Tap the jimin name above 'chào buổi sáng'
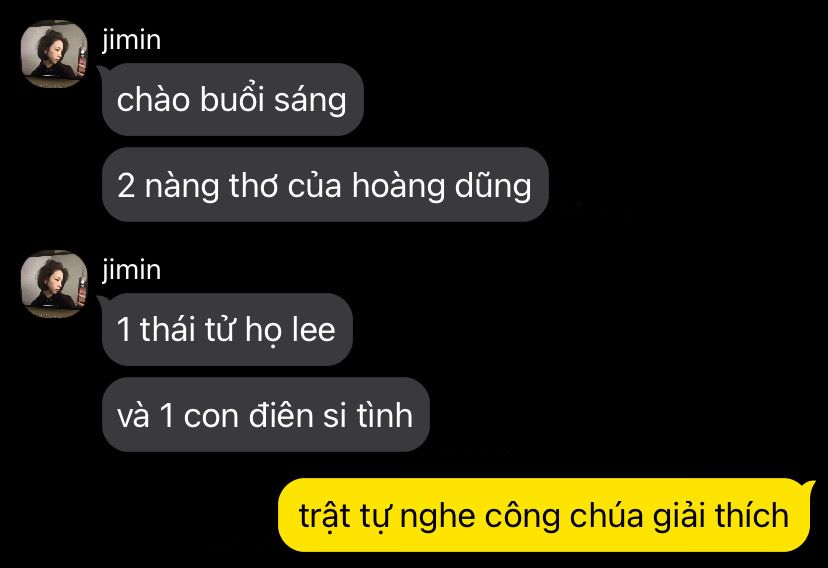This screenshot has width=828, height=568. click(x=131, y=40)
